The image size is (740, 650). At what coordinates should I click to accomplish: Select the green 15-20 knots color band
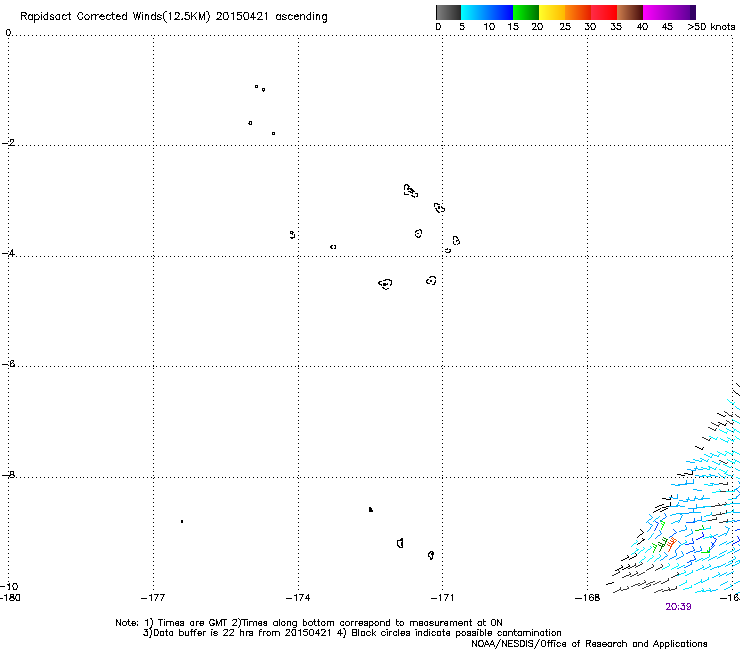point(526,12)
